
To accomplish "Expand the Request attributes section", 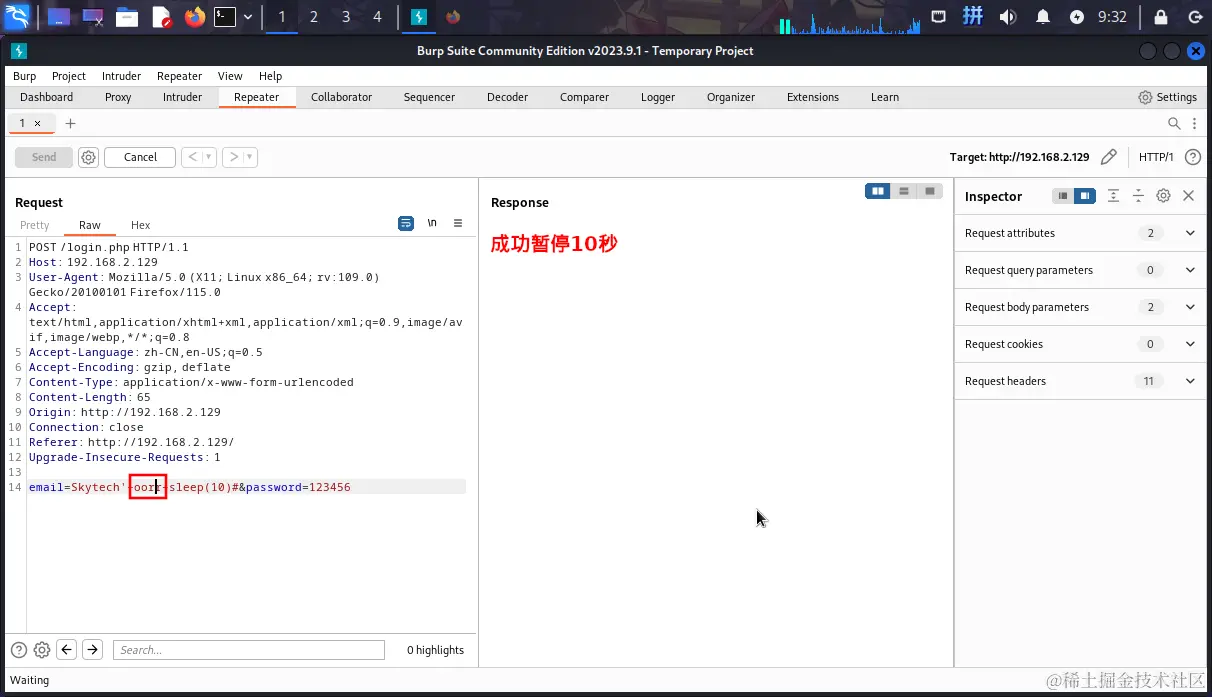I will (x=1080, y=233).
